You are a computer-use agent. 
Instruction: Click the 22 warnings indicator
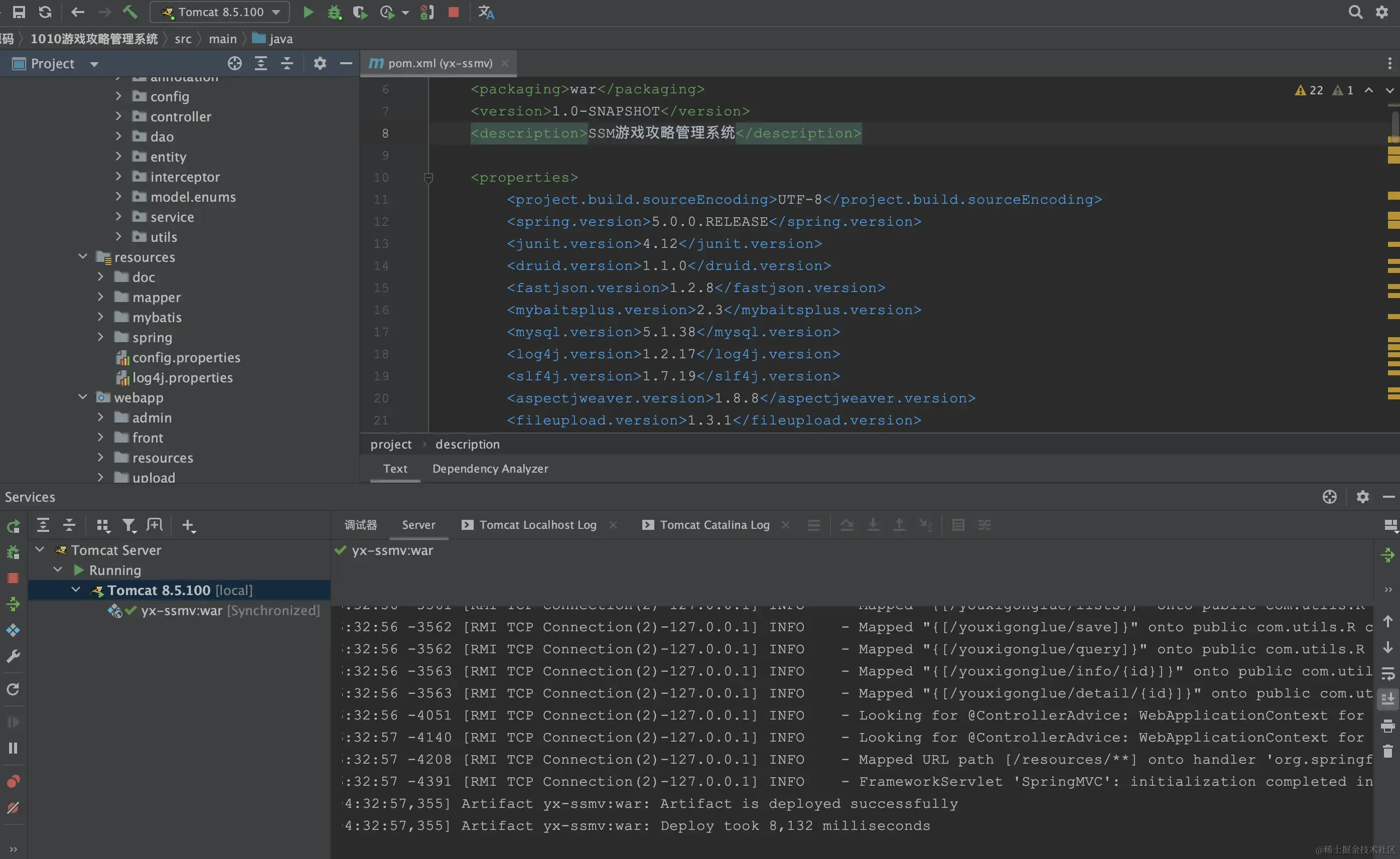(x=1309, y=90)
